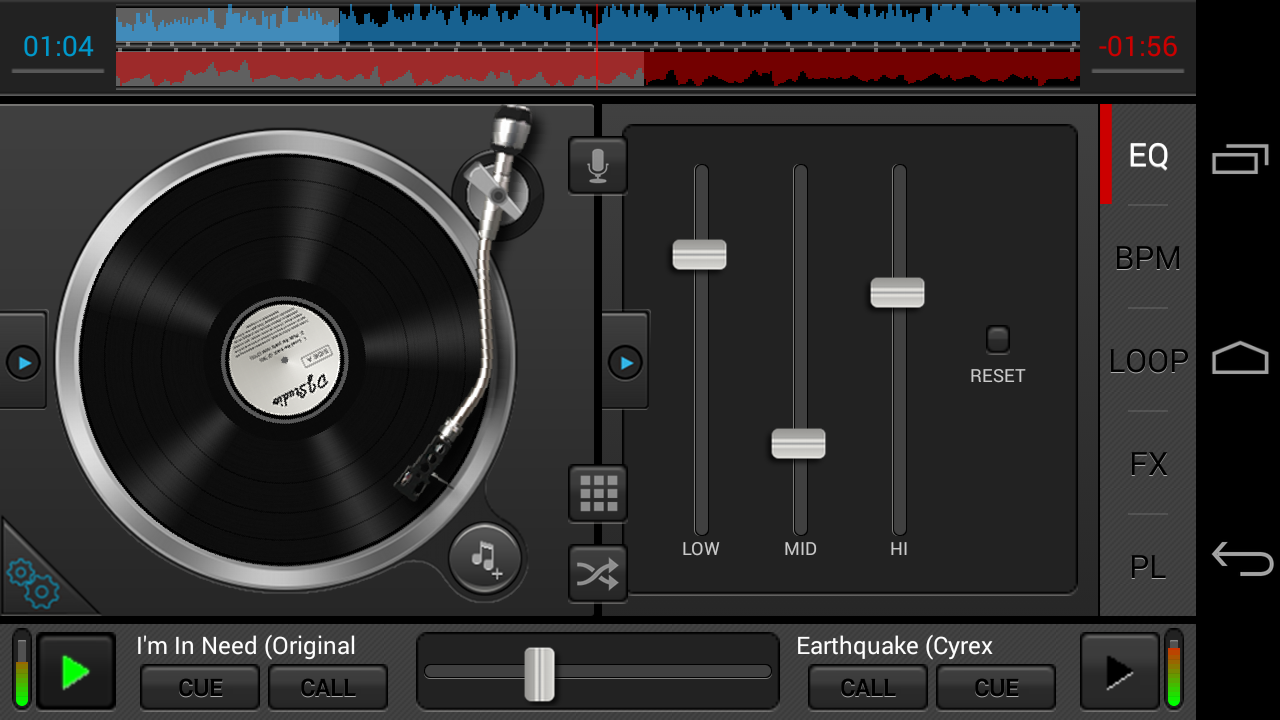Start playback on the left deck
Screen dimensions: 1280x720
75,670
